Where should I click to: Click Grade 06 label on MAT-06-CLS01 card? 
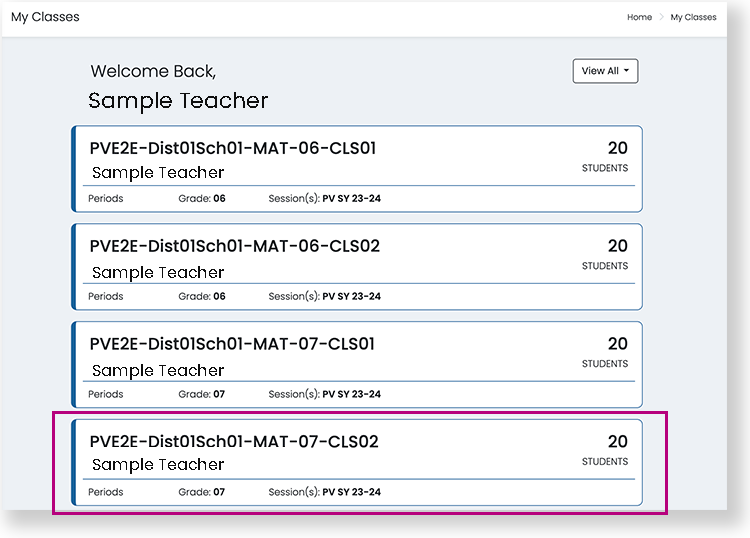pos(201,198)
